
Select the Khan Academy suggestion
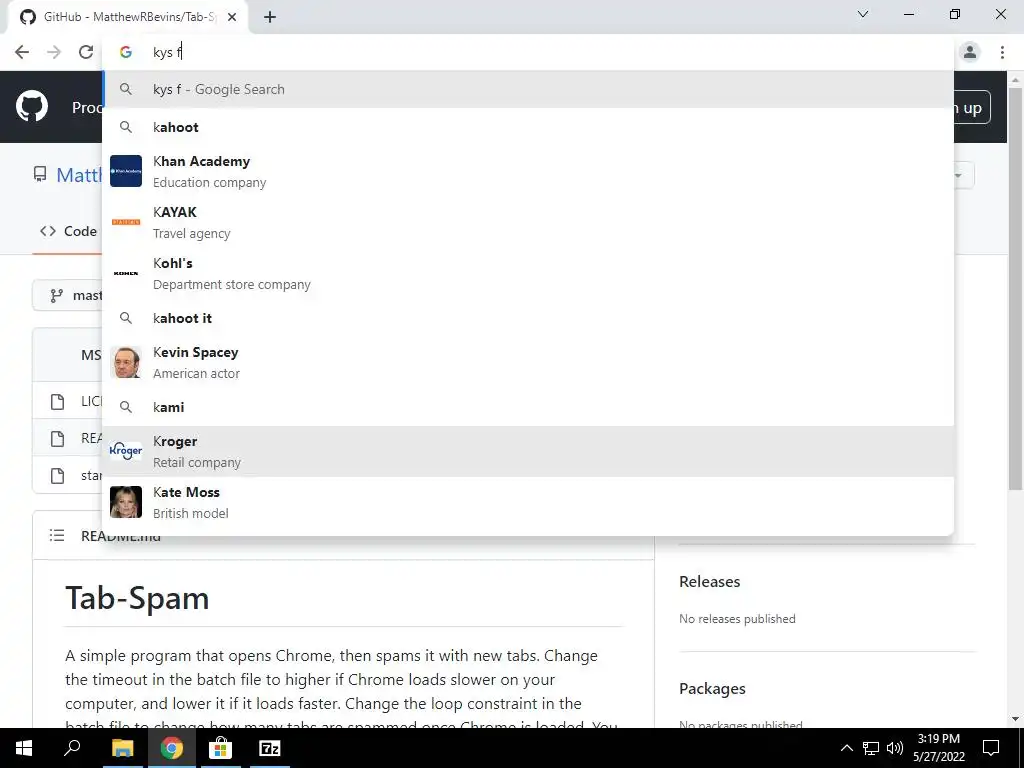(528, 171)
